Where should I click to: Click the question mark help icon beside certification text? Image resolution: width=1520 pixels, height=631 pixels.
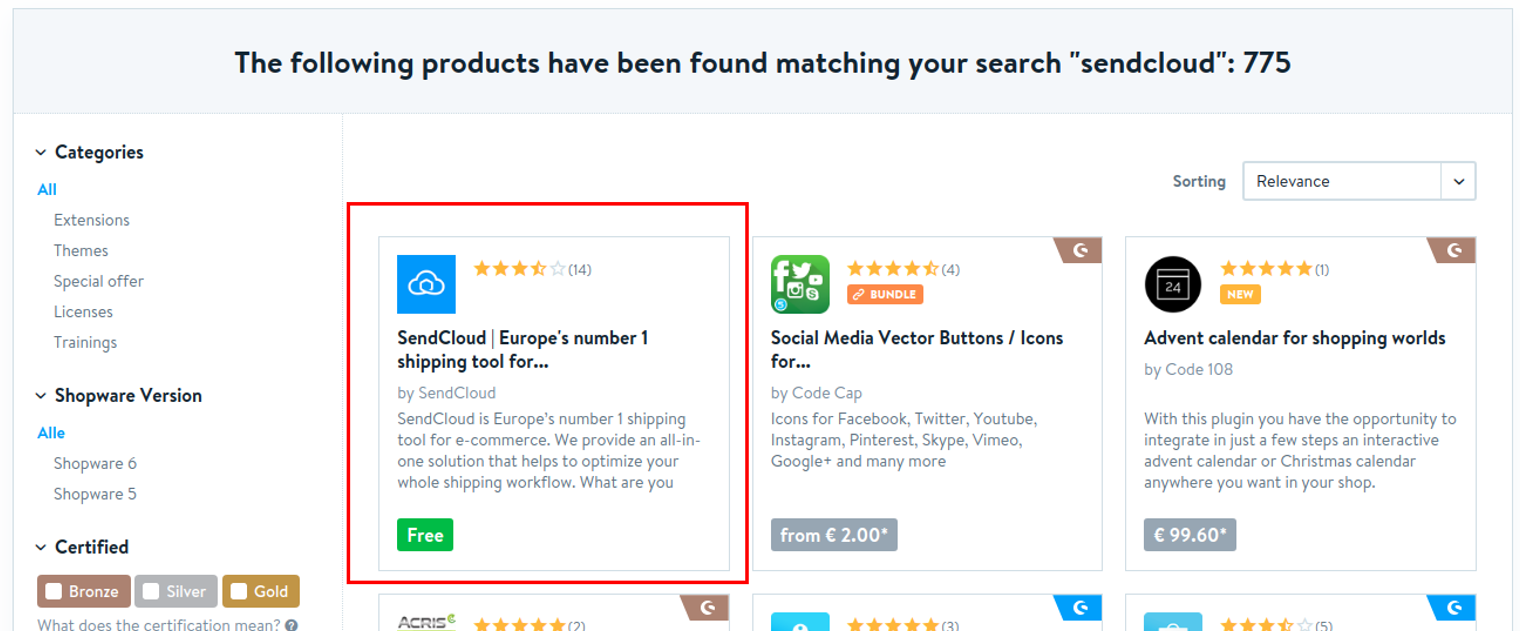291,626
